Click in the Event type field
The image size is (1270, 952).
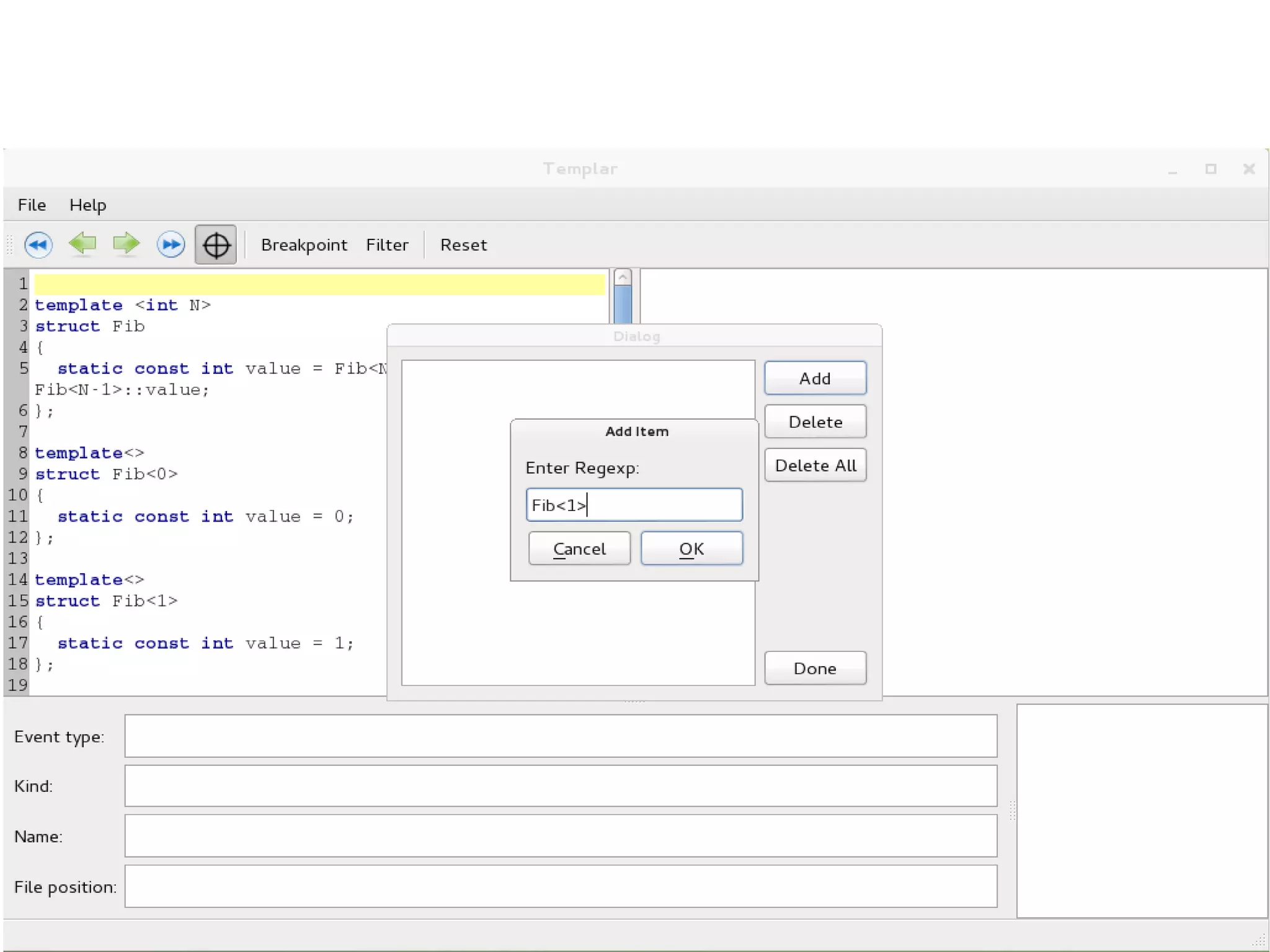[561, 736]
